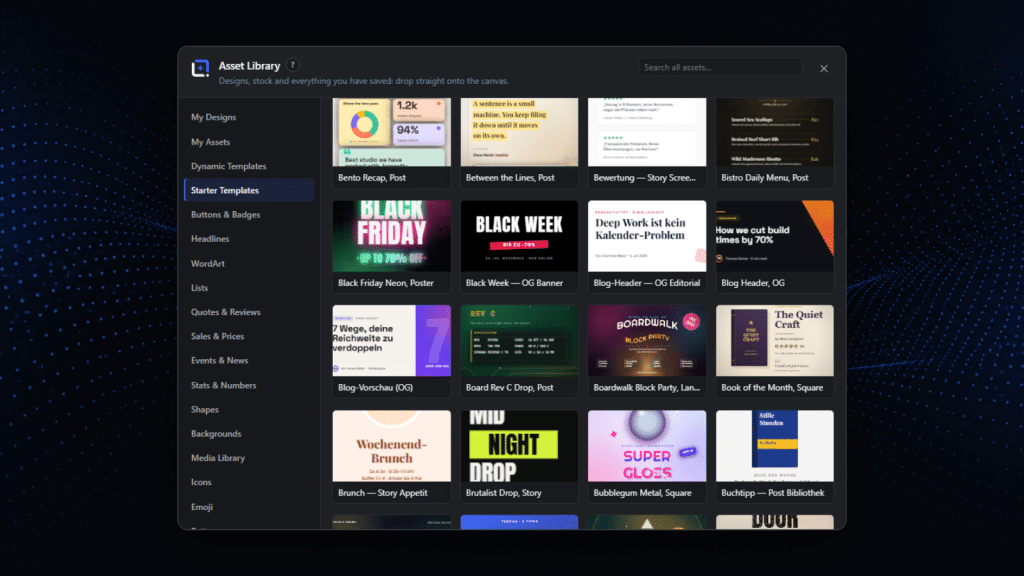Open the help question mark icon
The height and width of the screenshot is (576, 1024).
293,65
